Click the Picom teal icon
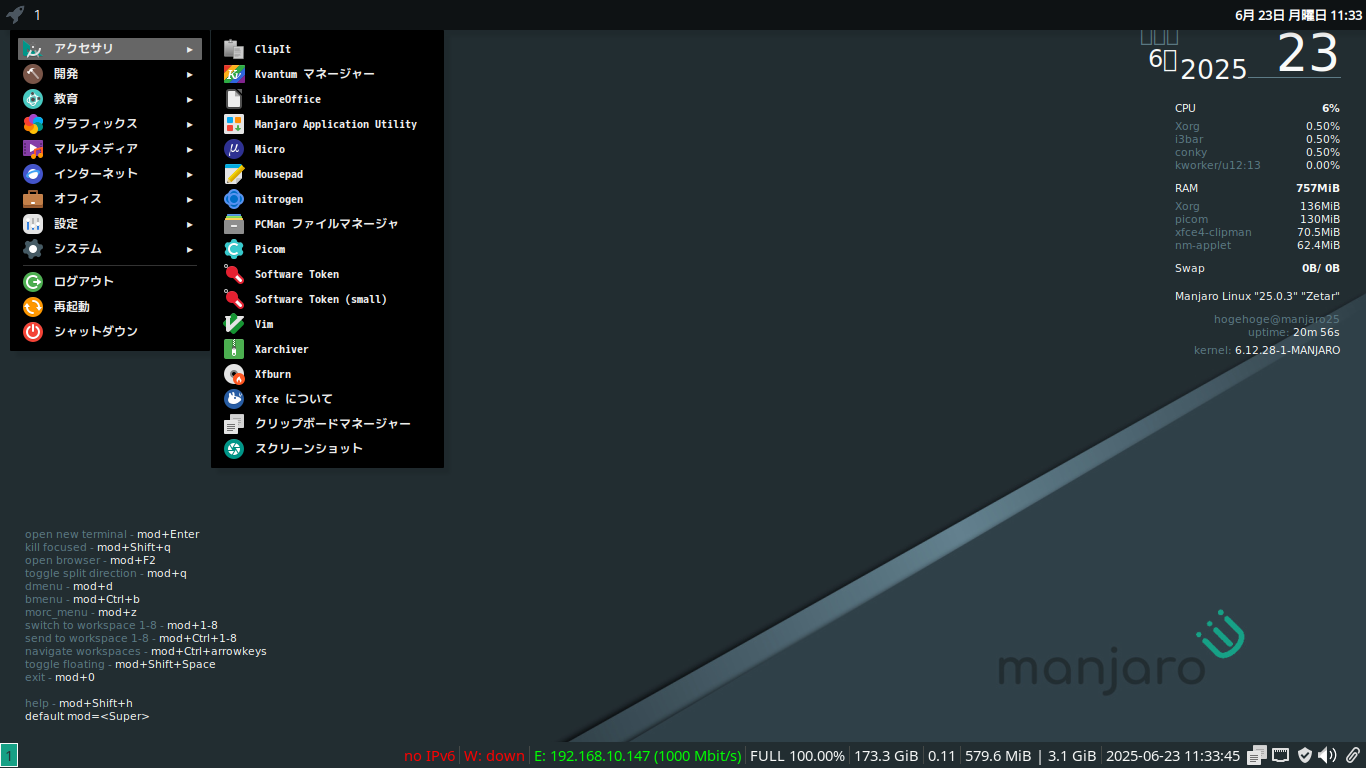This screenshot has height=768, width=1366. [234, 249]
